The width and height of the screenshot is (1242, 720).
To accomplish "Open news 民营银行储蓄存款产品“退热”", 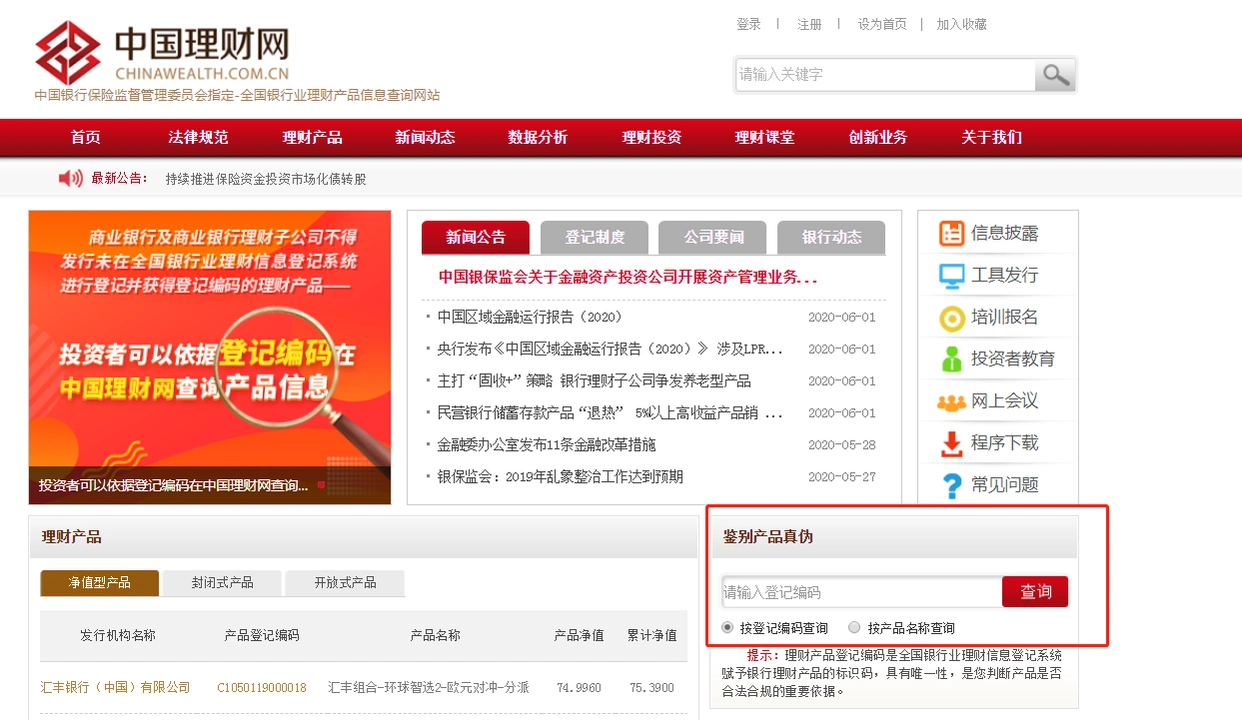I will pos(610,413).
